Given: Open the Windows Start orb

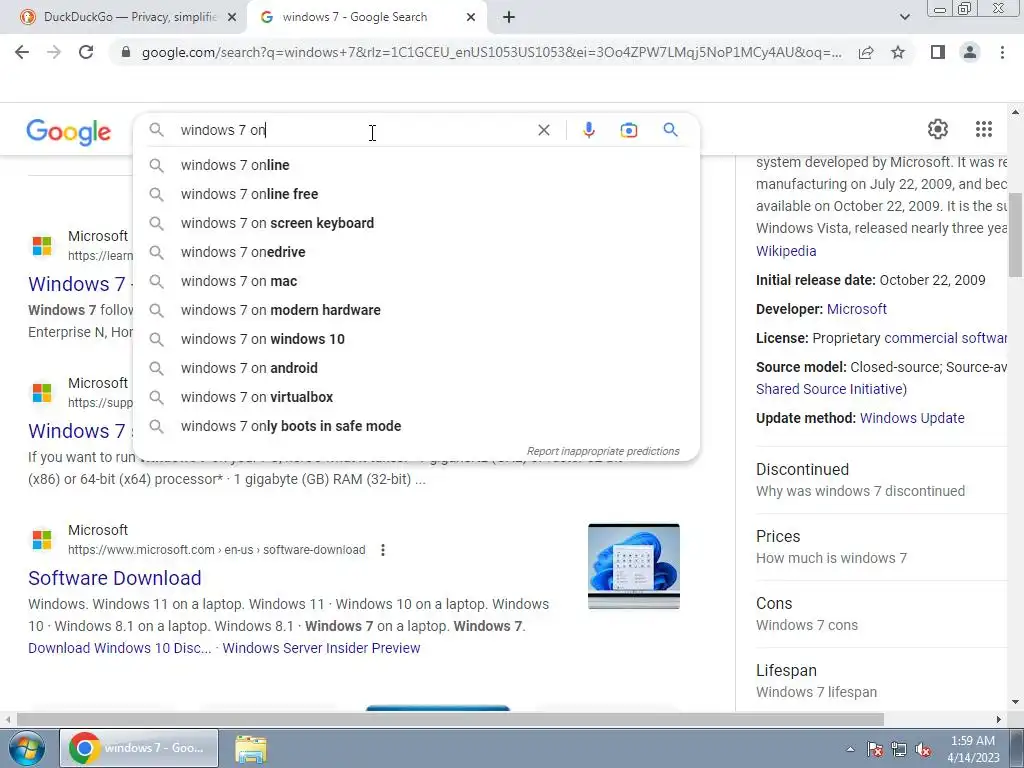Looking at the screenshot, I should 25,749.
